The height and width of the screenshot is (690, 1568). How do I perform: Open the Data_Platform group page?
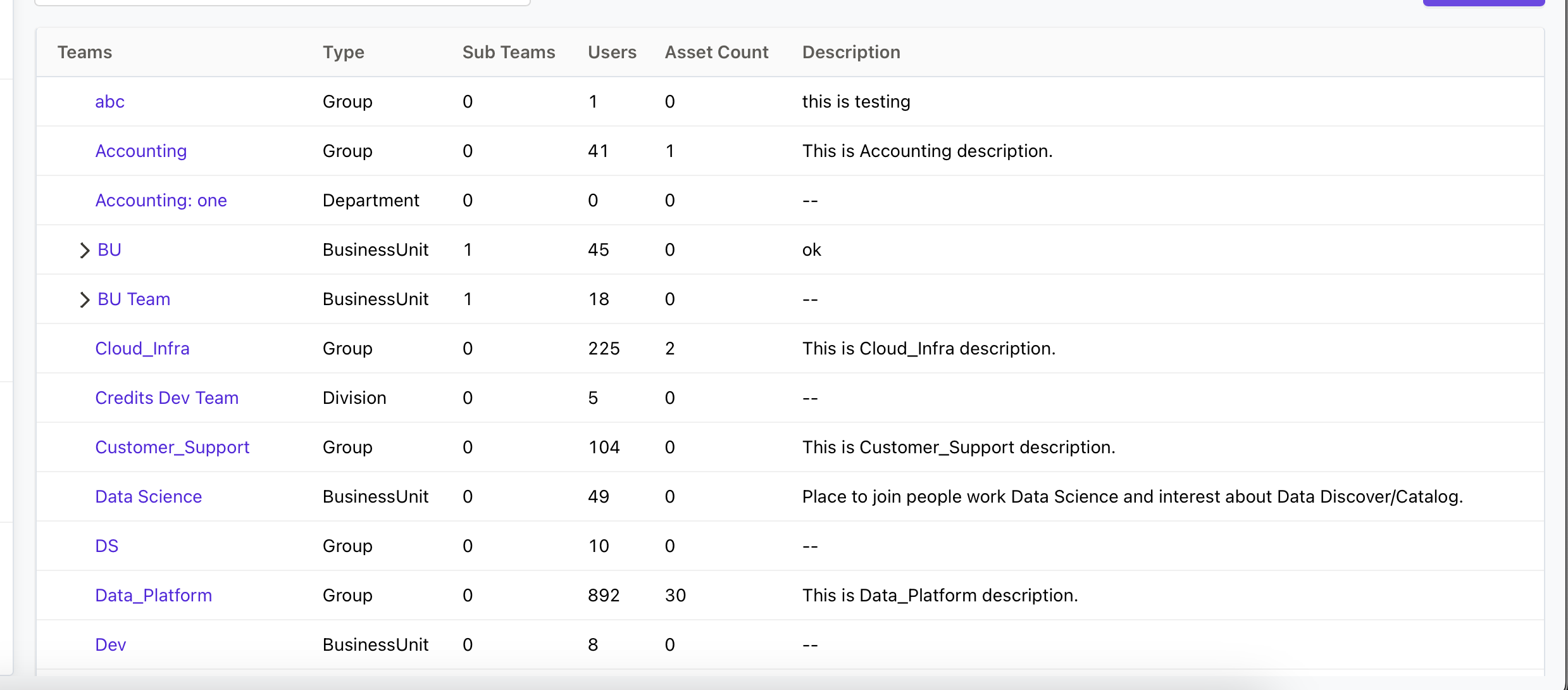[x=153, y=595]
